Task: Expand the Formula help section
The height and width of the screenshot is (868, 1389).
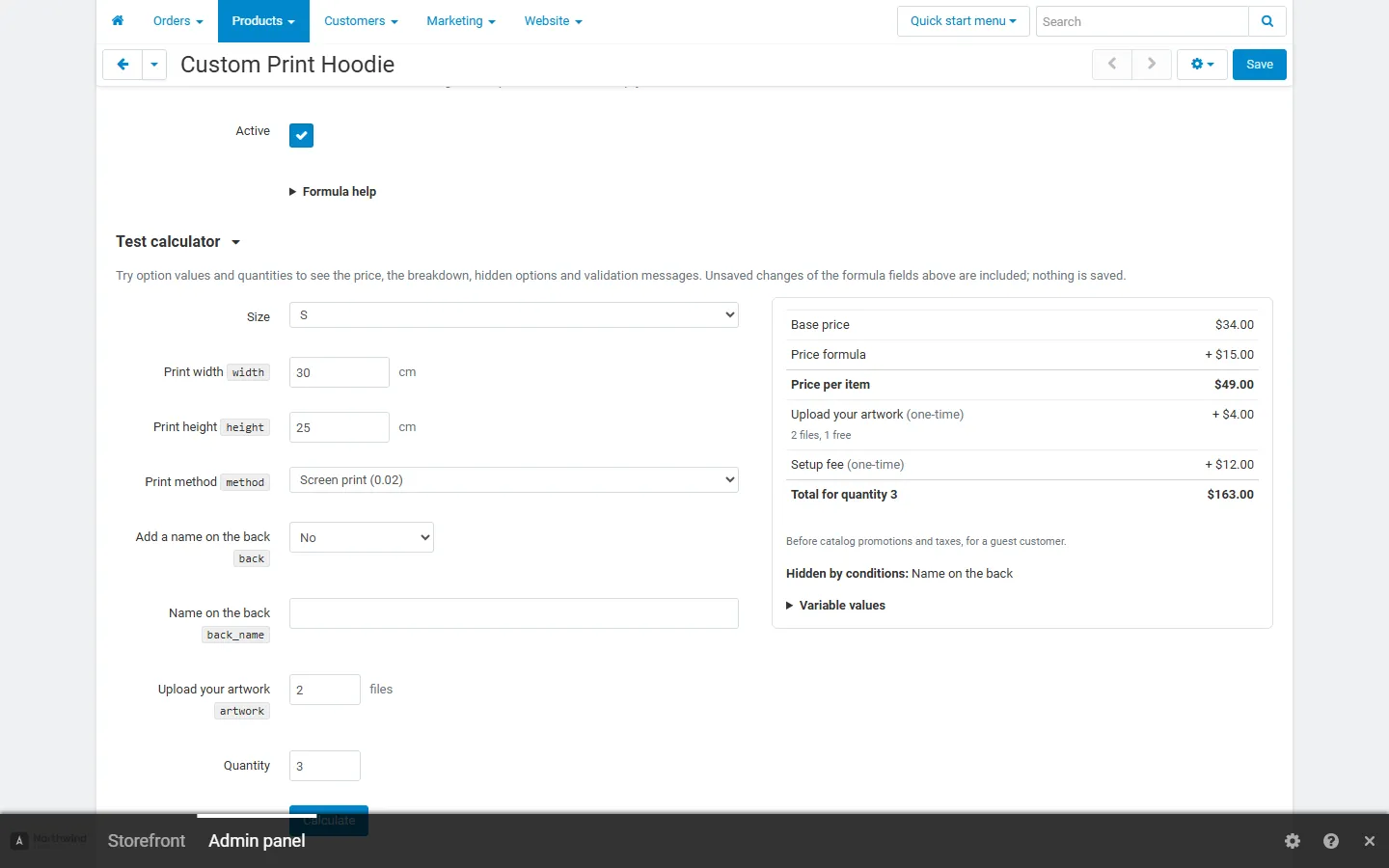Action: (x=333, y=192)
